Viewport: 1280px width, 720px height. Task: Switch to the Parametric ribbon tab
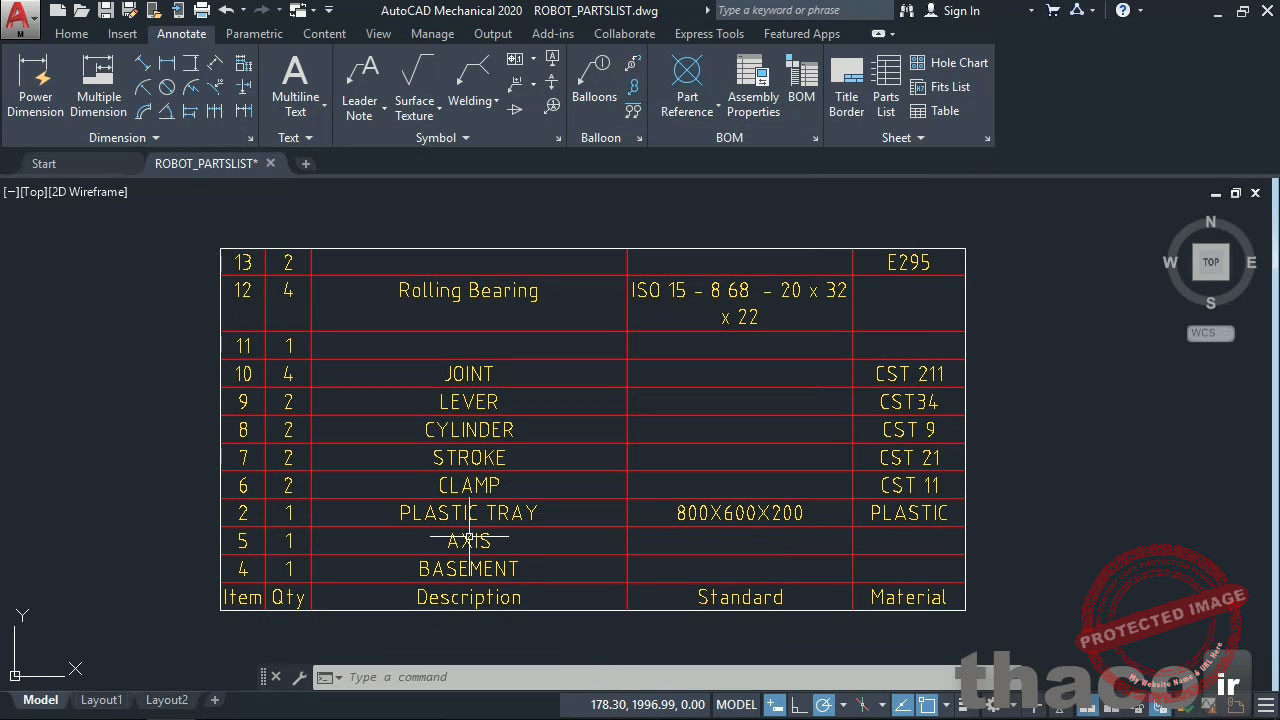pyautogui.click(x=254, y=33)
